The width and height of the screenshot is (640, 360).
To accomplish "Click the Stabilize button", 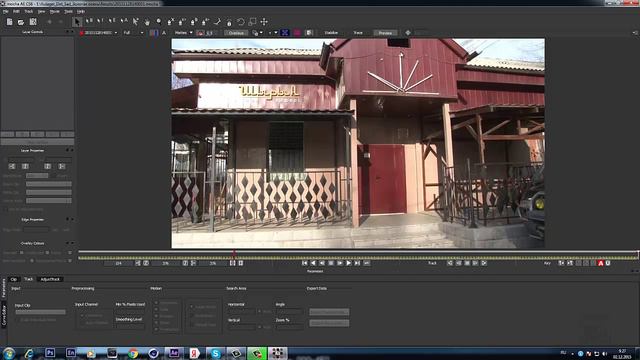I will (x=331, y=33).
